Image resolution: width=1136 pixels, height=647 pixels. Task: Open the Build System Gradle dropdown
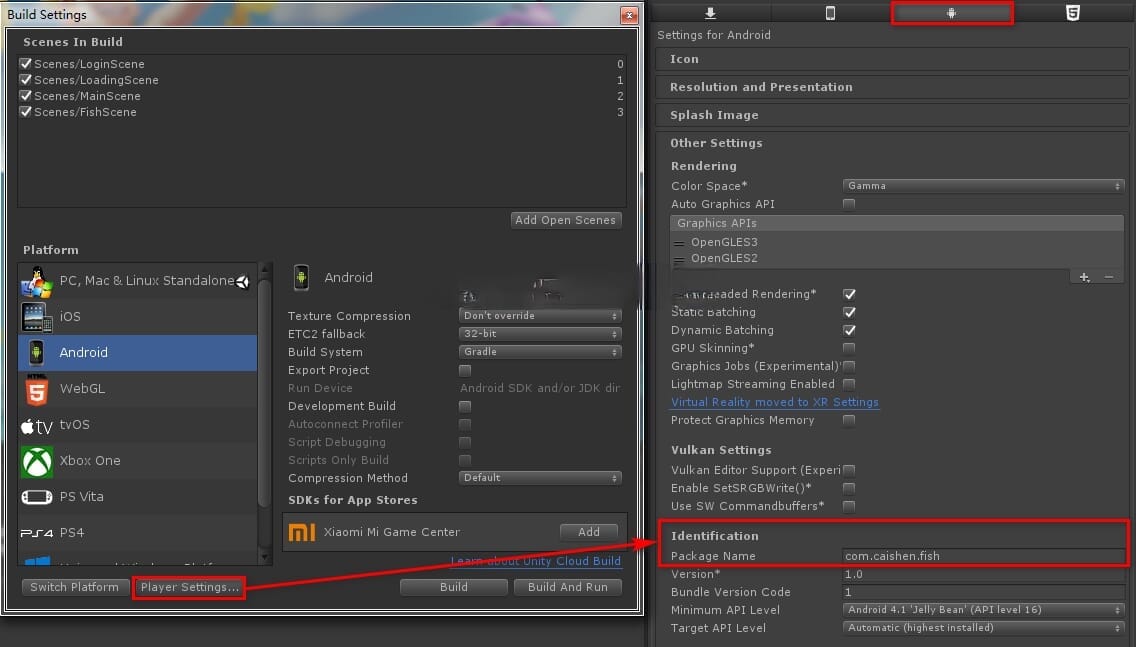(x=540, y=352)
